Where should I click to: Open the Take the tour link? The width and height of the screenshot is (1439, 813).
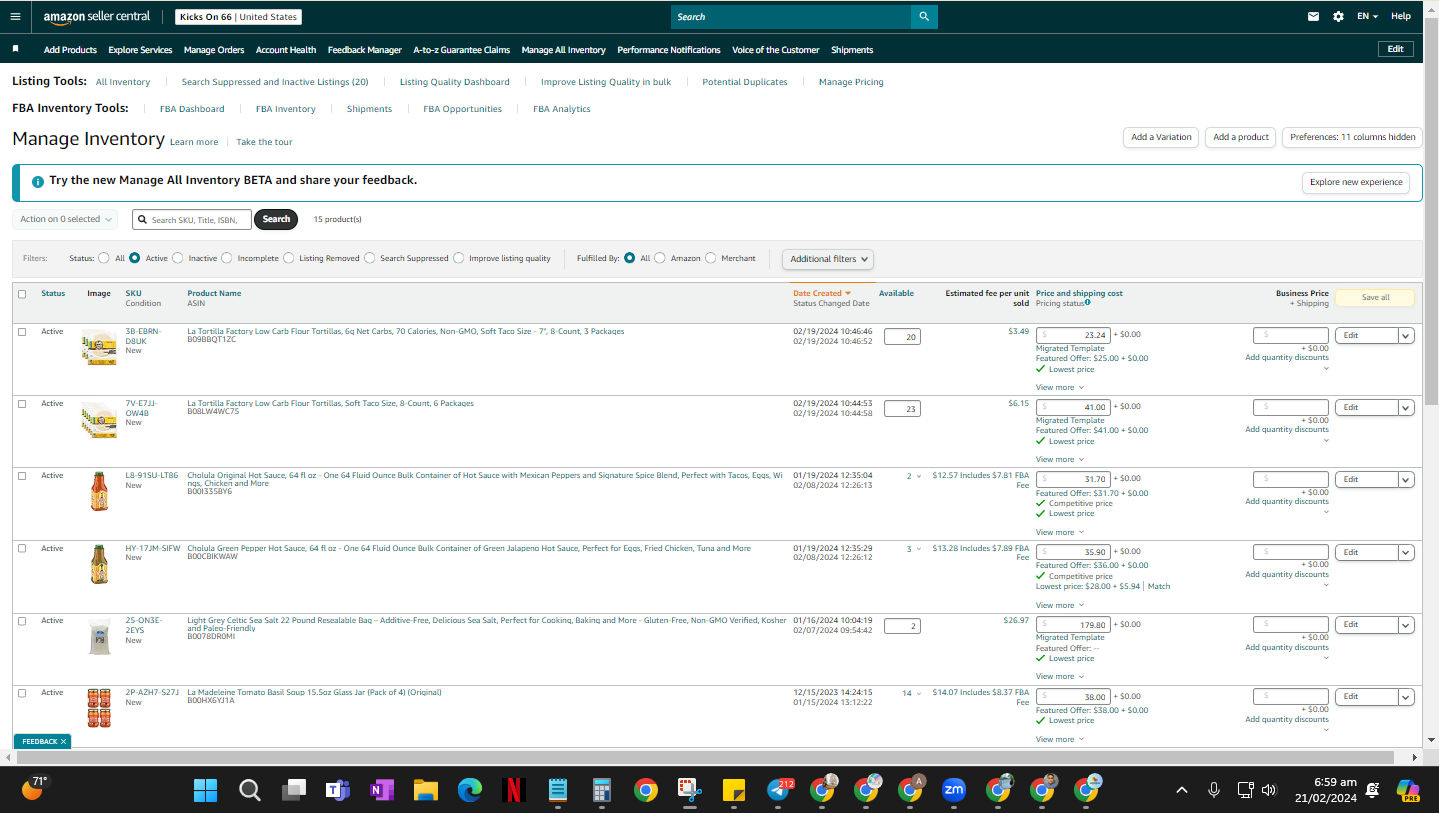tap(264, 142)
